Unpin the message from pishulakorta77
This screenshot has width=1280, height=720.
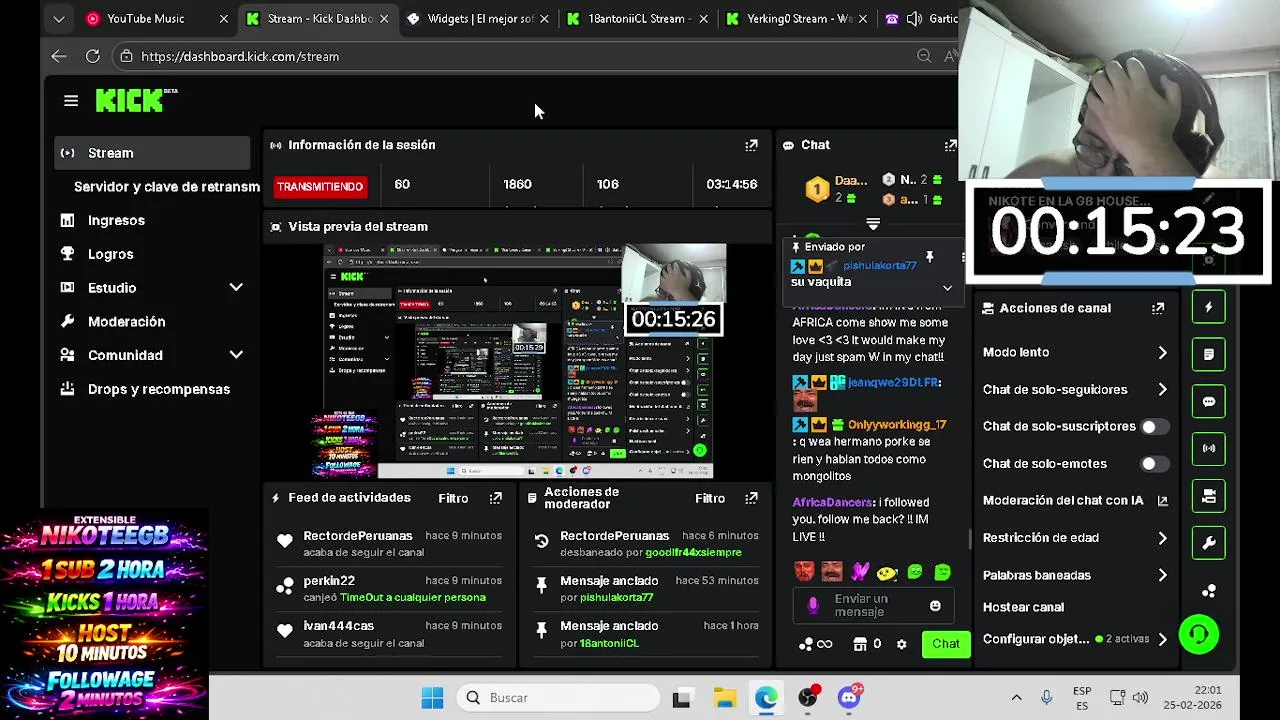(x=929, y=257)
